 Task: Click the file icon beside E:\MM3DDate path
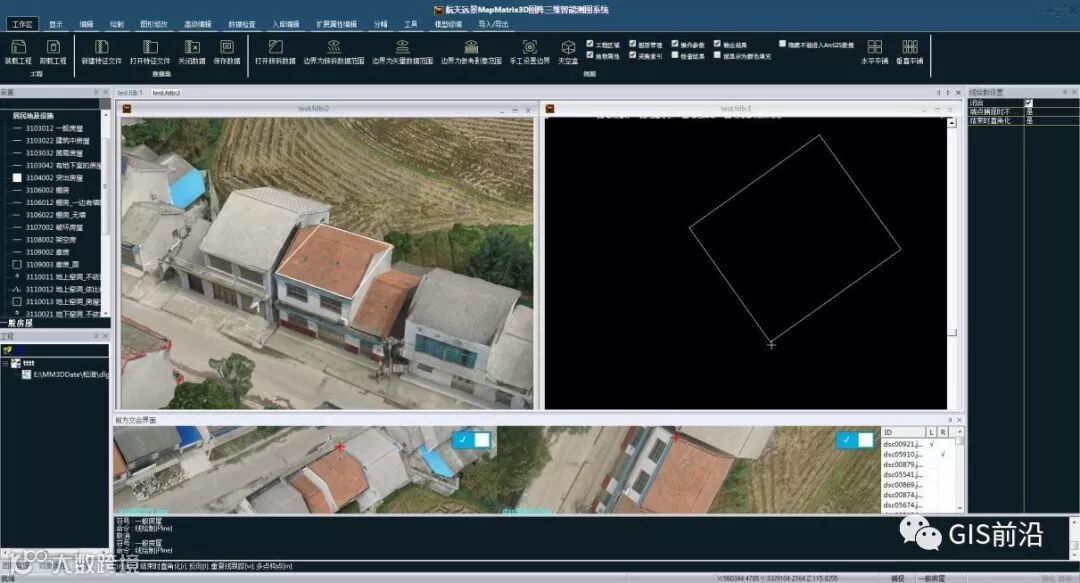[x=27, y=374]
